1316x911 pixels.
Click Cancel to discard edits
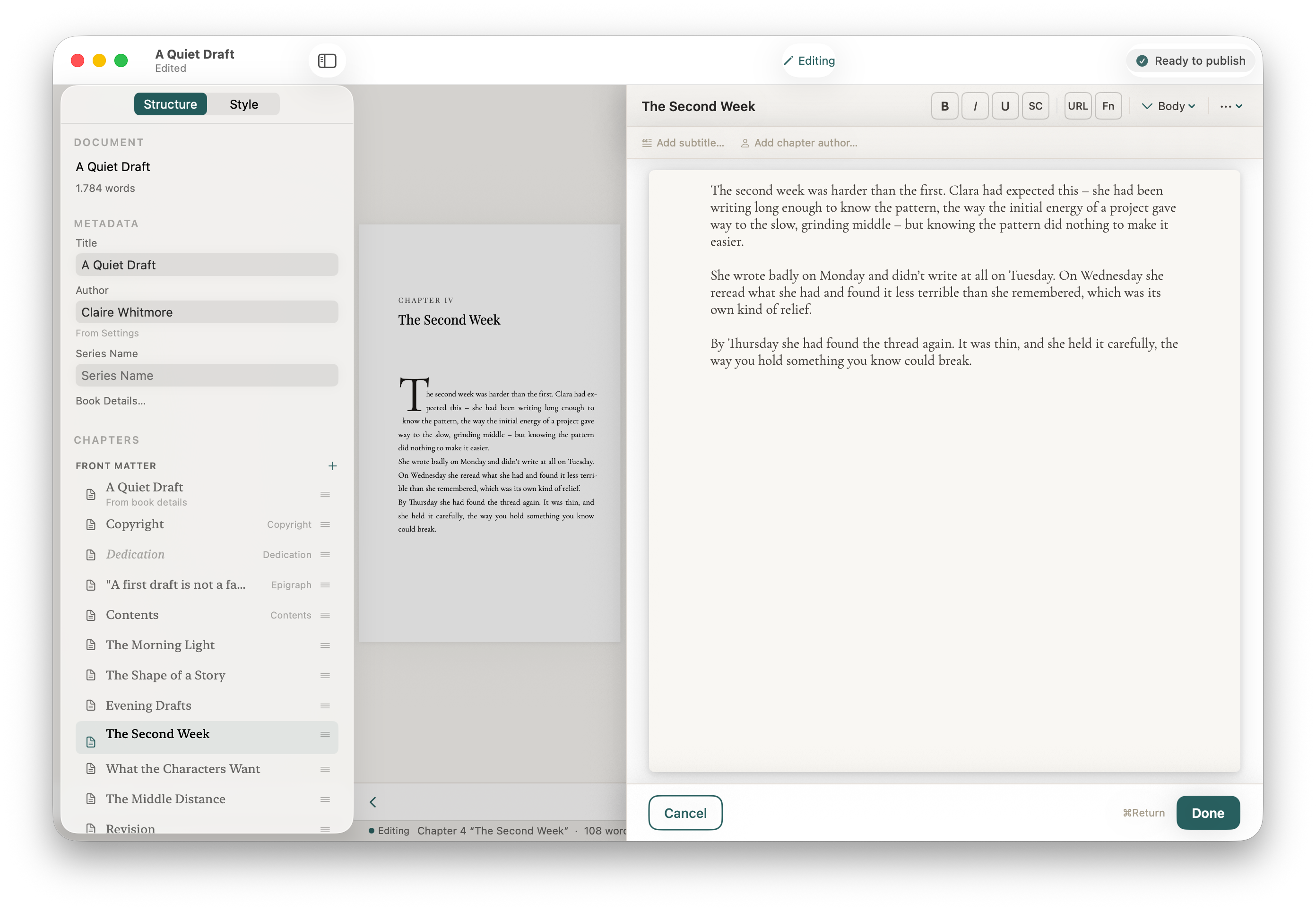pos(685,813)
